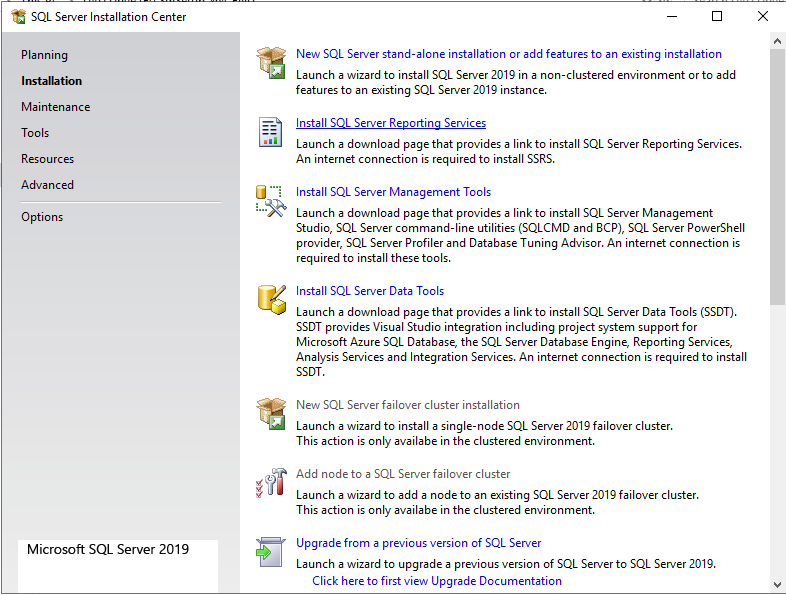Click the SQL Server title bar icon
Viewport: 786px width, 595px height.
click(x=18, y=17)
